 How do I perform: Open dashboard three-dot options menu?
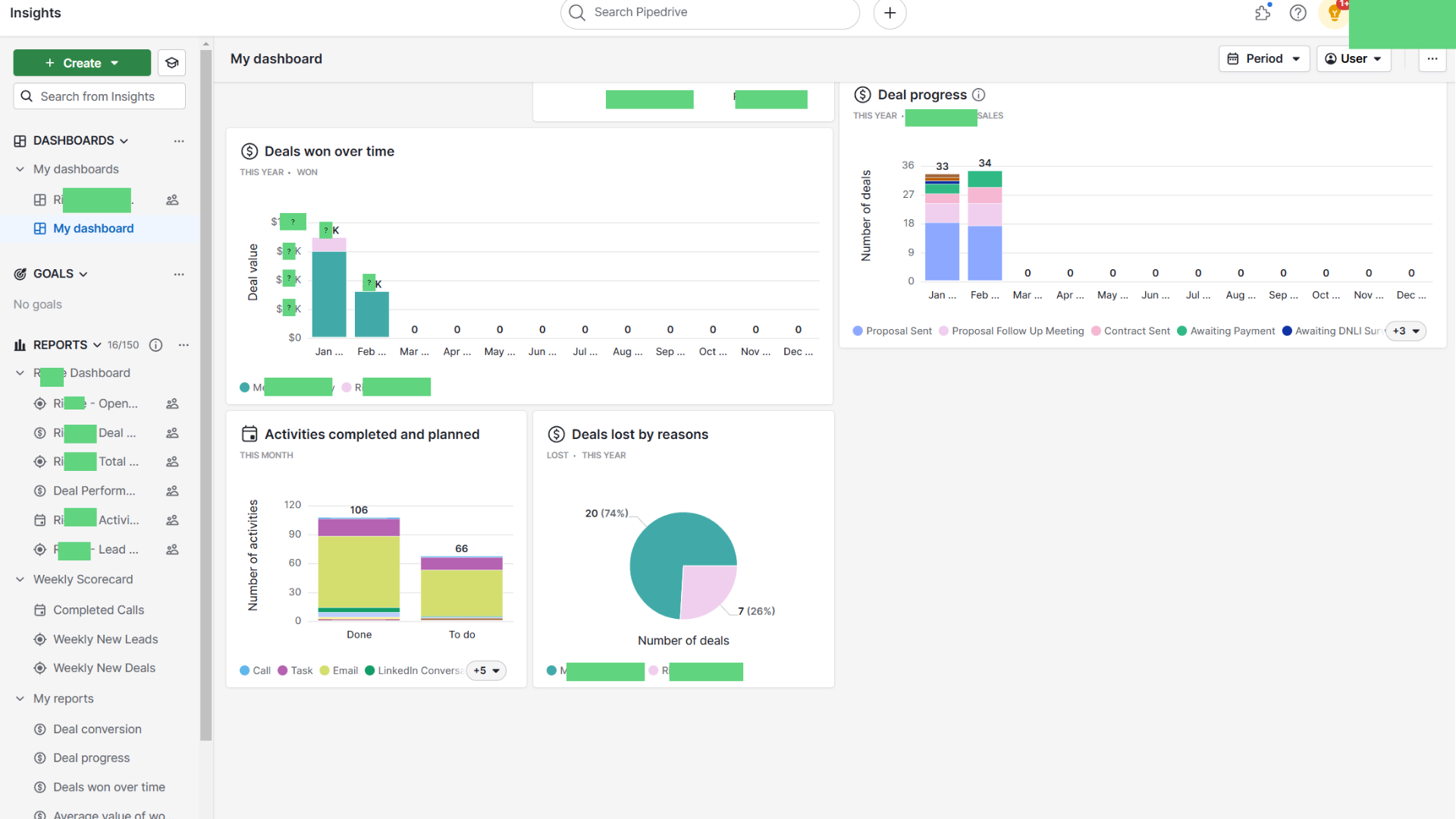point(1432,58)
